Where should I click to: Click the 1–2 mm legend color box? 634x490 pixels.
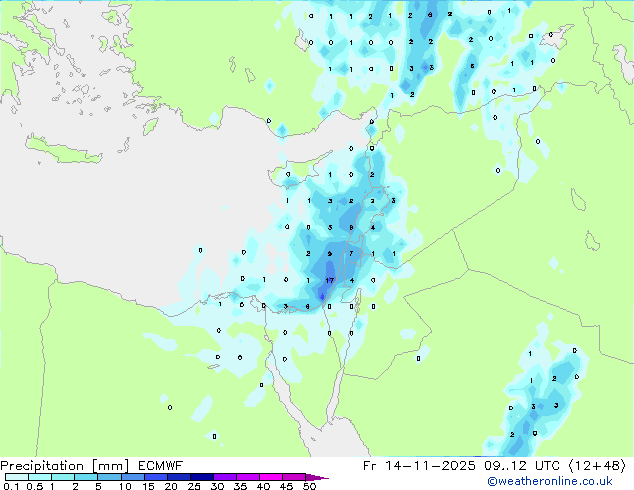pos(63,477)
